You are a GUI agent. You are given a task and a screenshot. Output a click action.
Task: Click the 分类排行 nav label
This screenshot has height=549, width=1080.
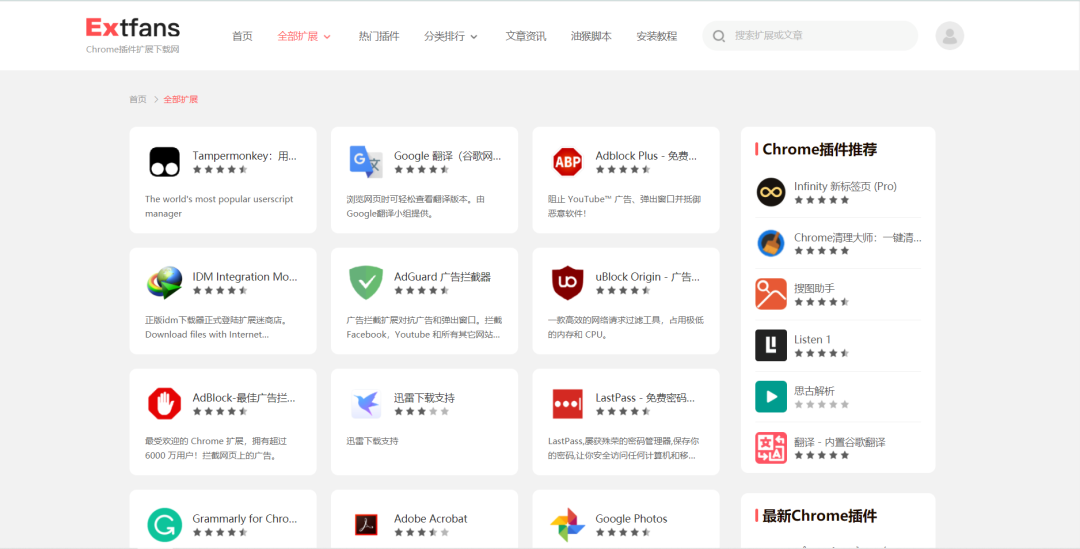tap(444, 36)
